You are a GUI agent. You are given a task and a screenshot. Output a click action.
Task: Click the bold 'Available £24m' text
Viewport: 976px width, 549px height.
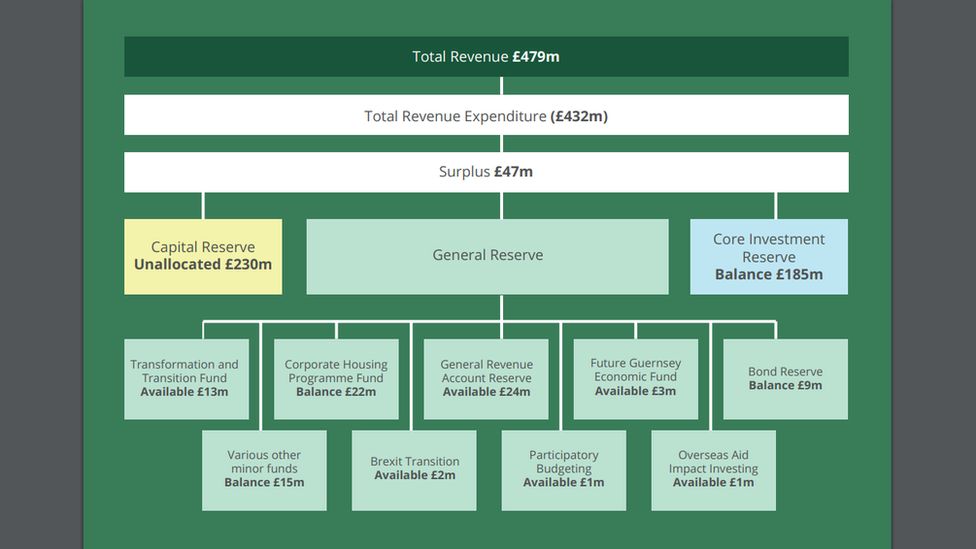click(x=486, y=392)
